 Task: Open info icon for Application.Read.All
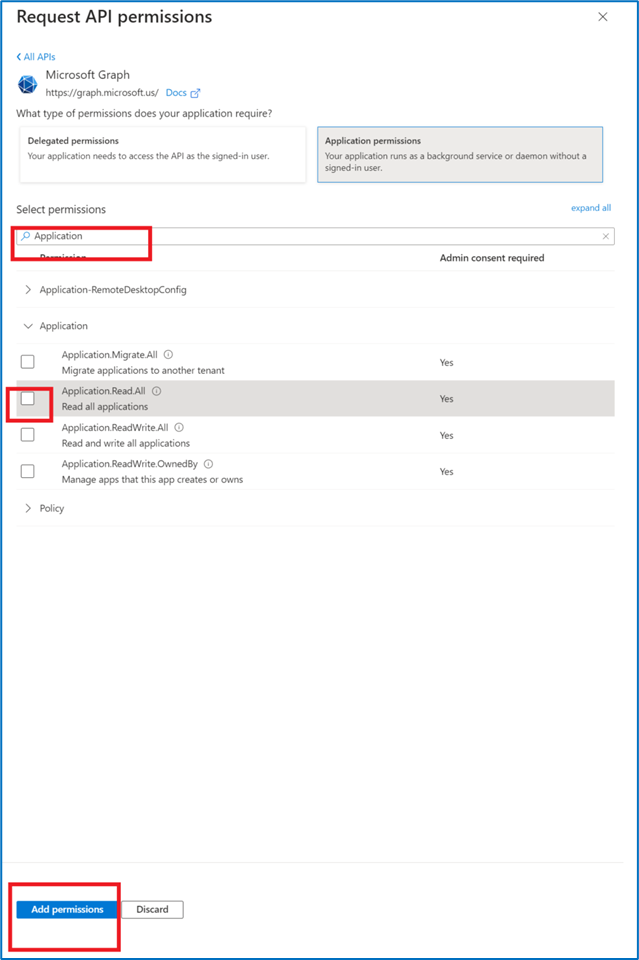click(x=156, y=391)
